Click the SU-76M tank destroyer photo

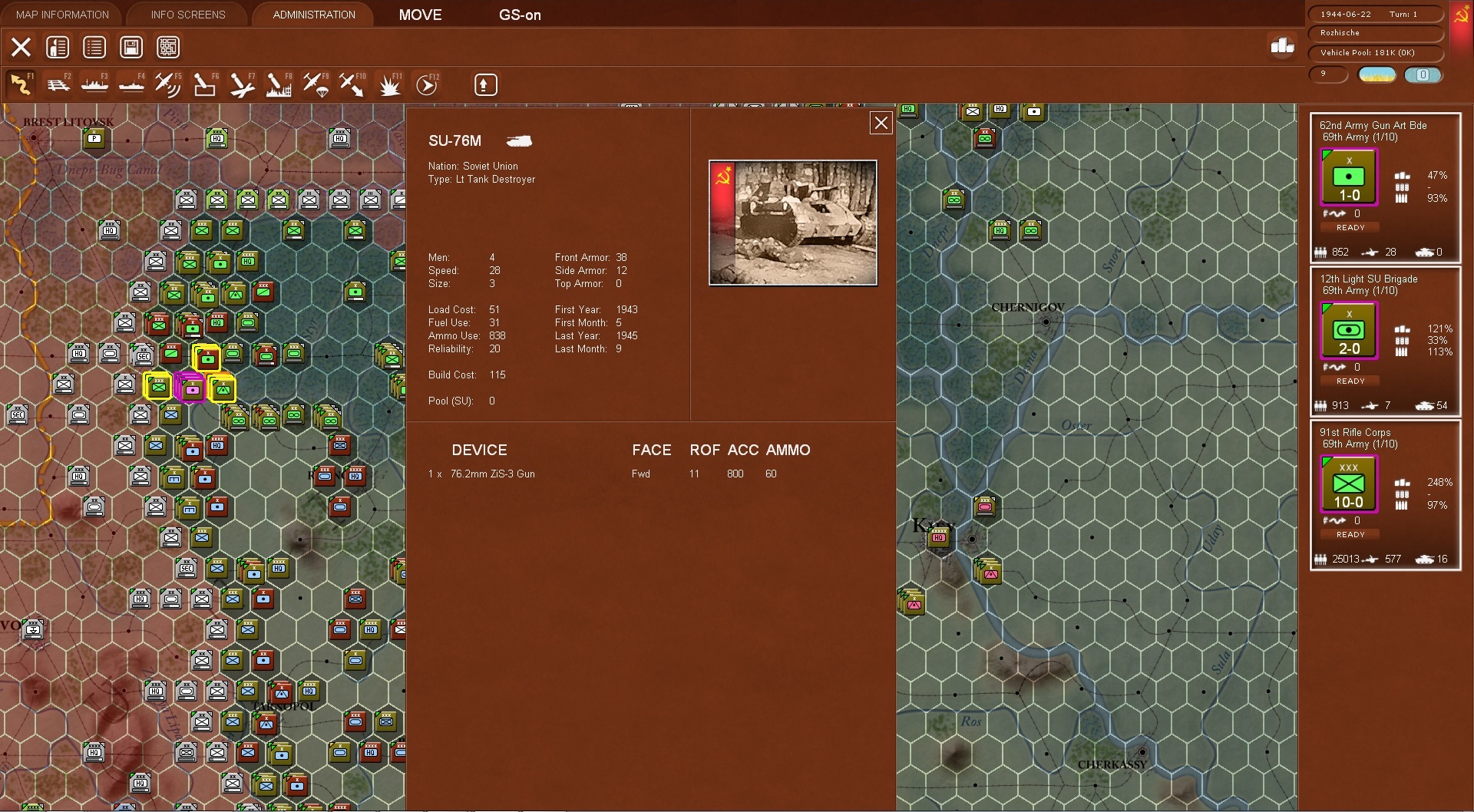click(792, 223)
